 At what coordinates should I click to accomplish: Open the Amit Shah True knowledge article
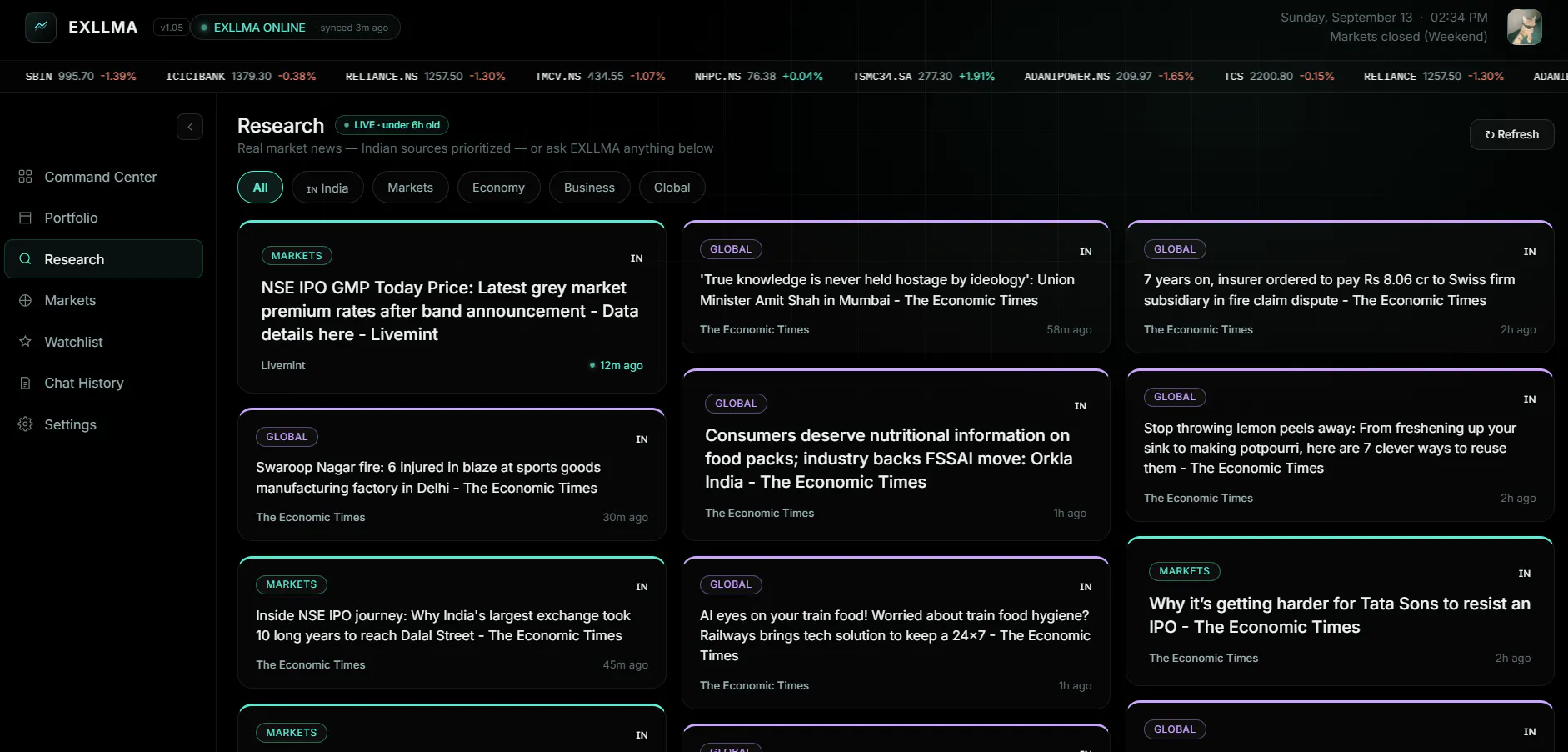(x=896, y=287)
